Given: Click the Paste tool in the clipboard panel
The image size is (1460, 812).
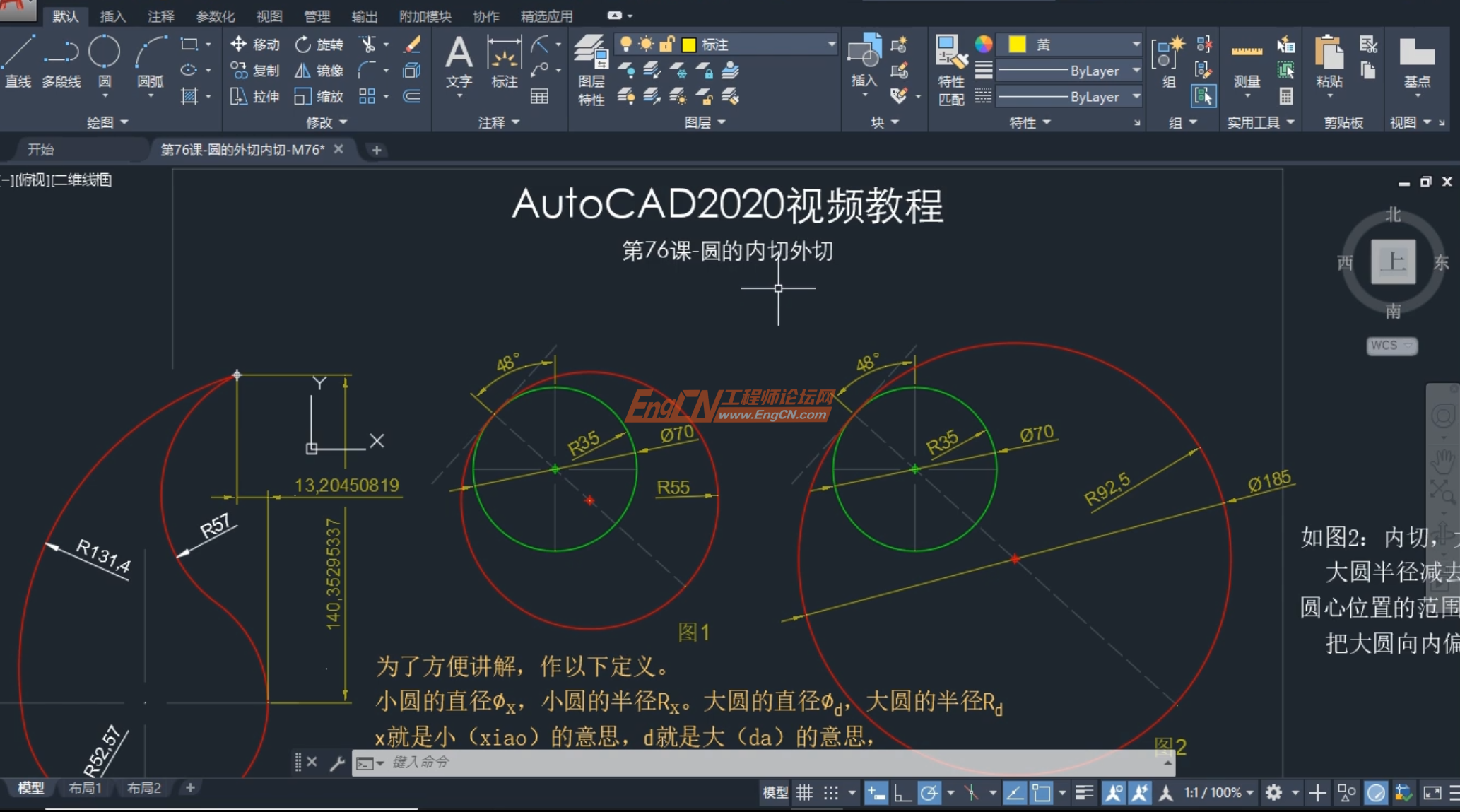Looking at the screenshot, I should point(1329,60).
